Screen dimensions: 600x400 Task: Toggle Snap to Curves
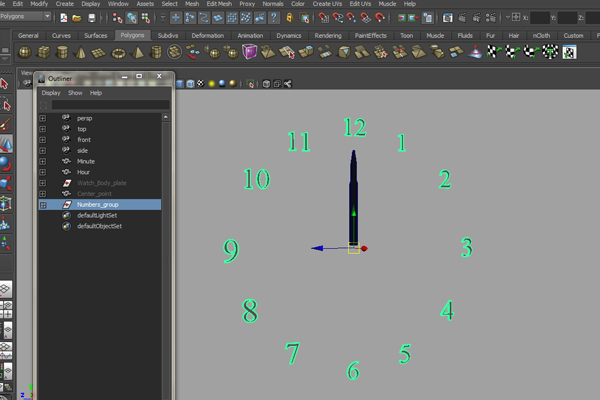pos(338,18)
